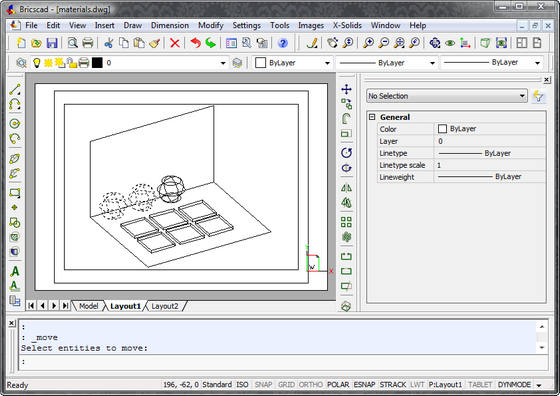Select the Text tool letter A
This screenshot has height=396, width=560.
pyautogui.click(x=15, y=271)
